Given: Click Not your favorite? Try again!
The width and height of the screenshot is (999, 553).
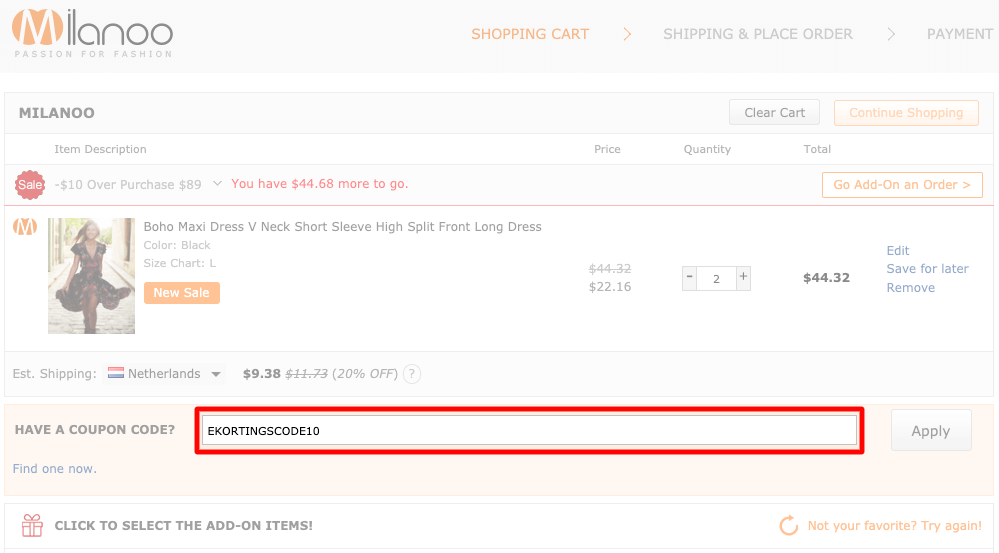Looking at the screenshot, I should [x=895, y=526].
